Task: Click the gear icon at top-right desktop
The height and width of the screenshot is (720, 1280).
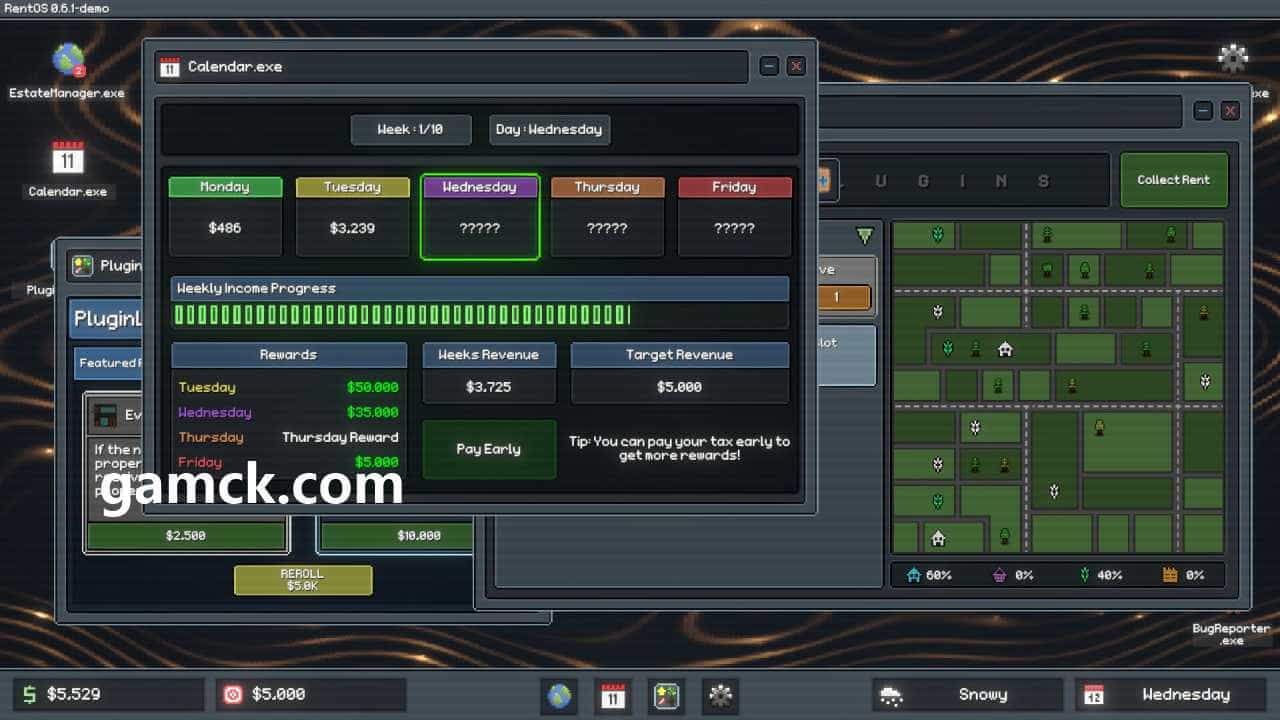Action: tap(1232, 58)
